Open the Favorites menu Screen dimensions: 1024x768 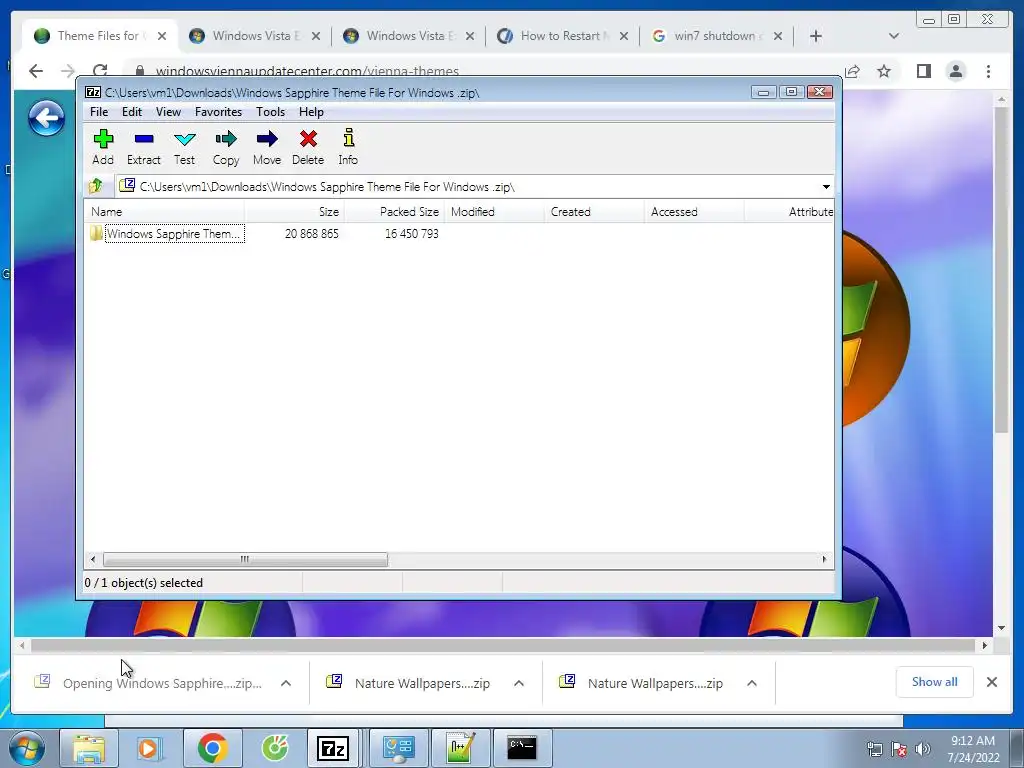click(218, 112)
